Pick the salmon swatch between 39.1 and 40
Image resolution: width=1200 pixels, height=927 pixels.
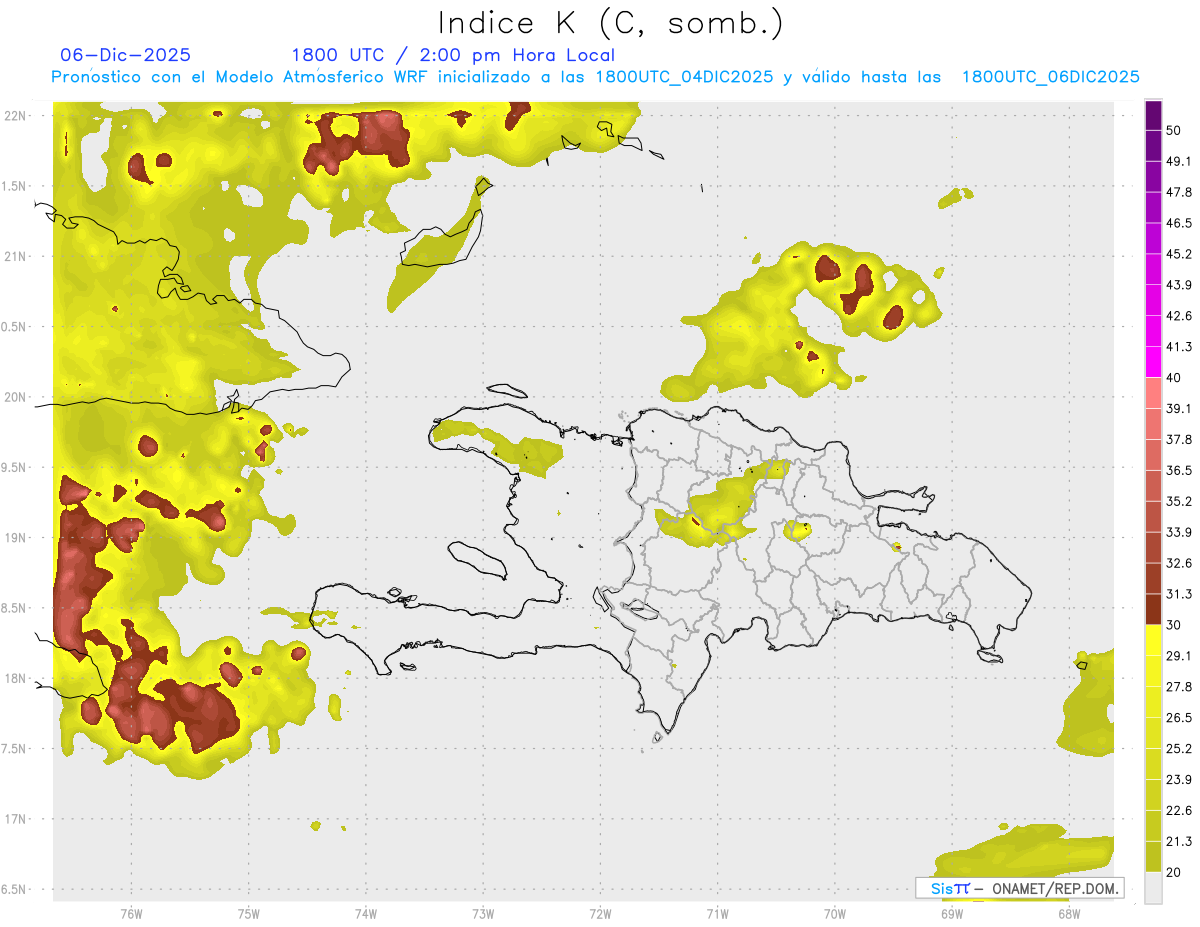click(x=1153, y=392)
